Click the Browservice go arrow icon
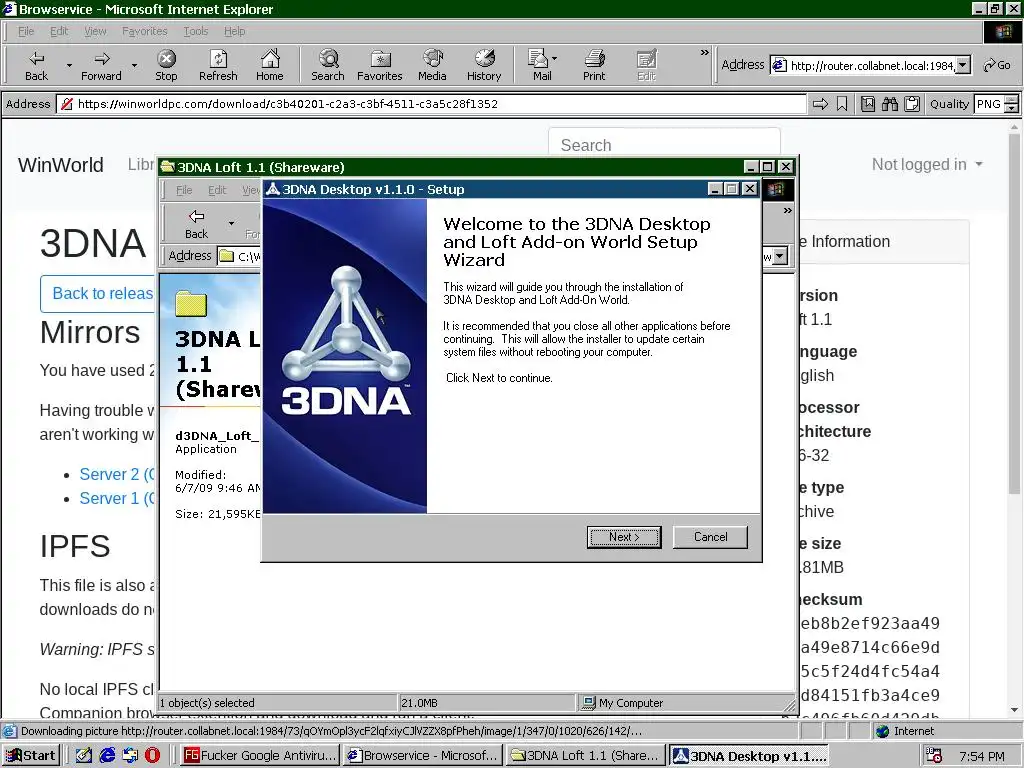The width and height of the screenshot is (1024, 768). click(x=820, y=104)
